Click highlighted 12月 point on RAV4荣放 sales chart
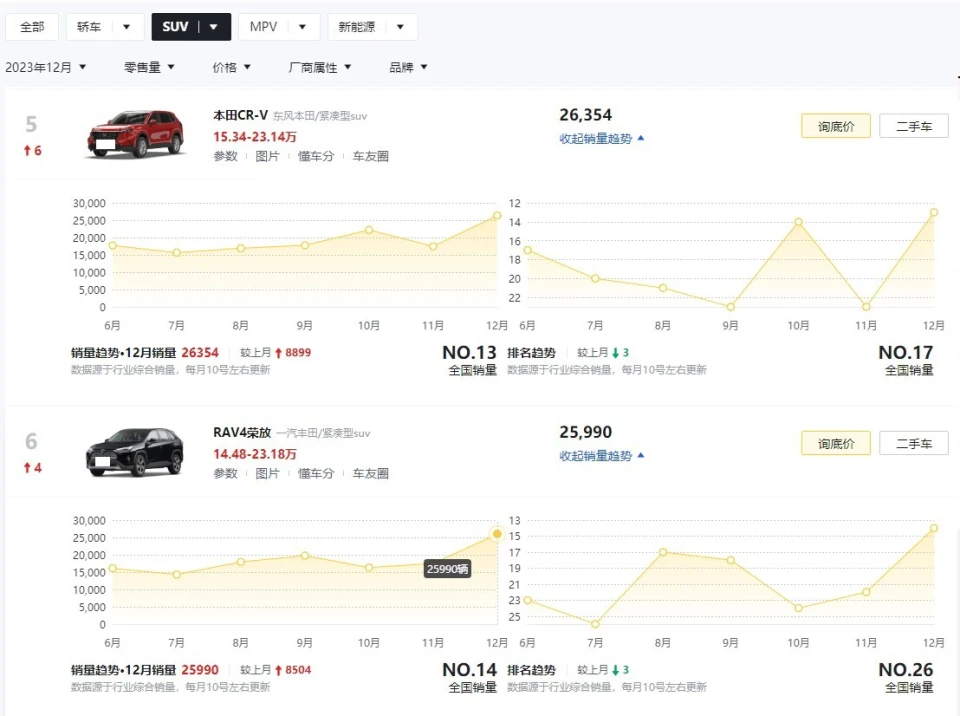 coord(497,534)
